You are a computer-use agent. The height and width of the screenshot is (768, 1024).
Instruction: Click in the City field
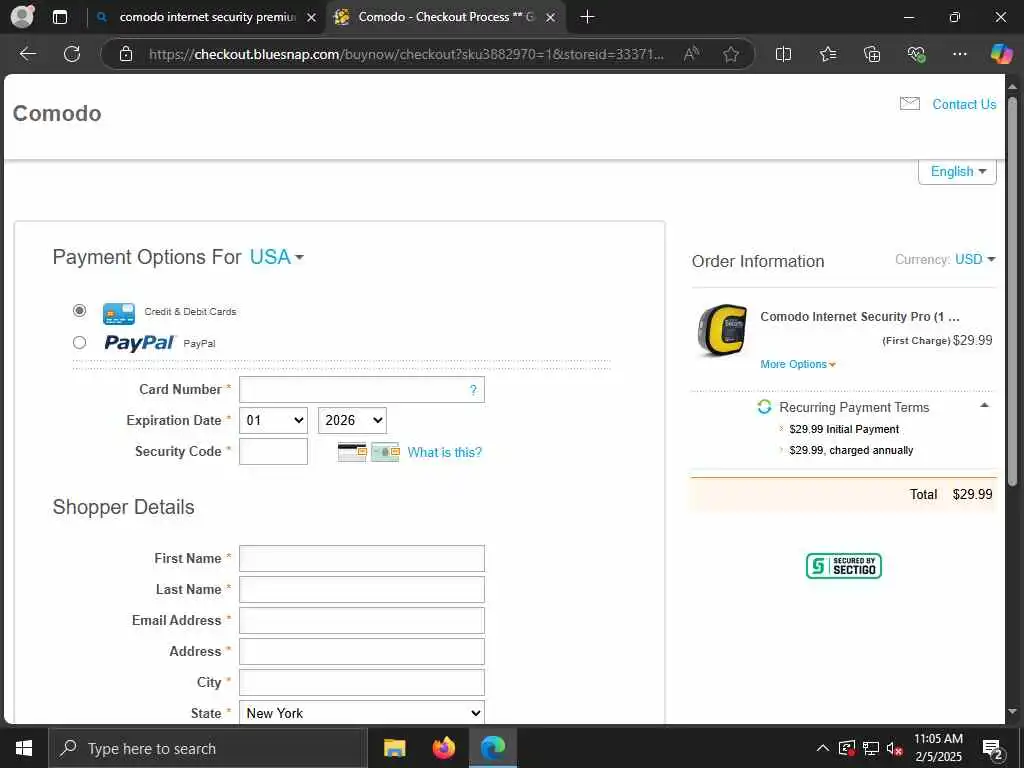362,682
